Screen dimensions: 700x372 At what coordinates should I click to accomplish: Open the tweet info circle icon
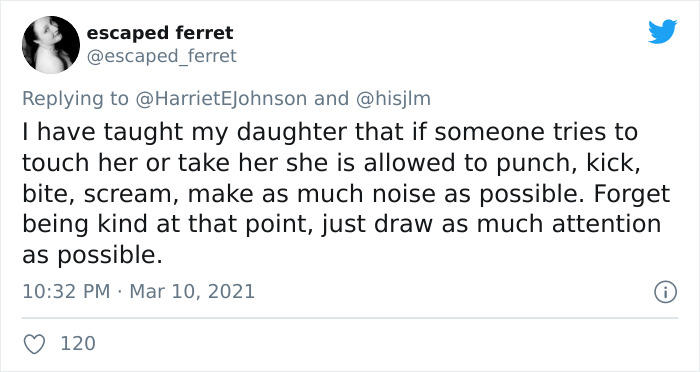(666, 293)
